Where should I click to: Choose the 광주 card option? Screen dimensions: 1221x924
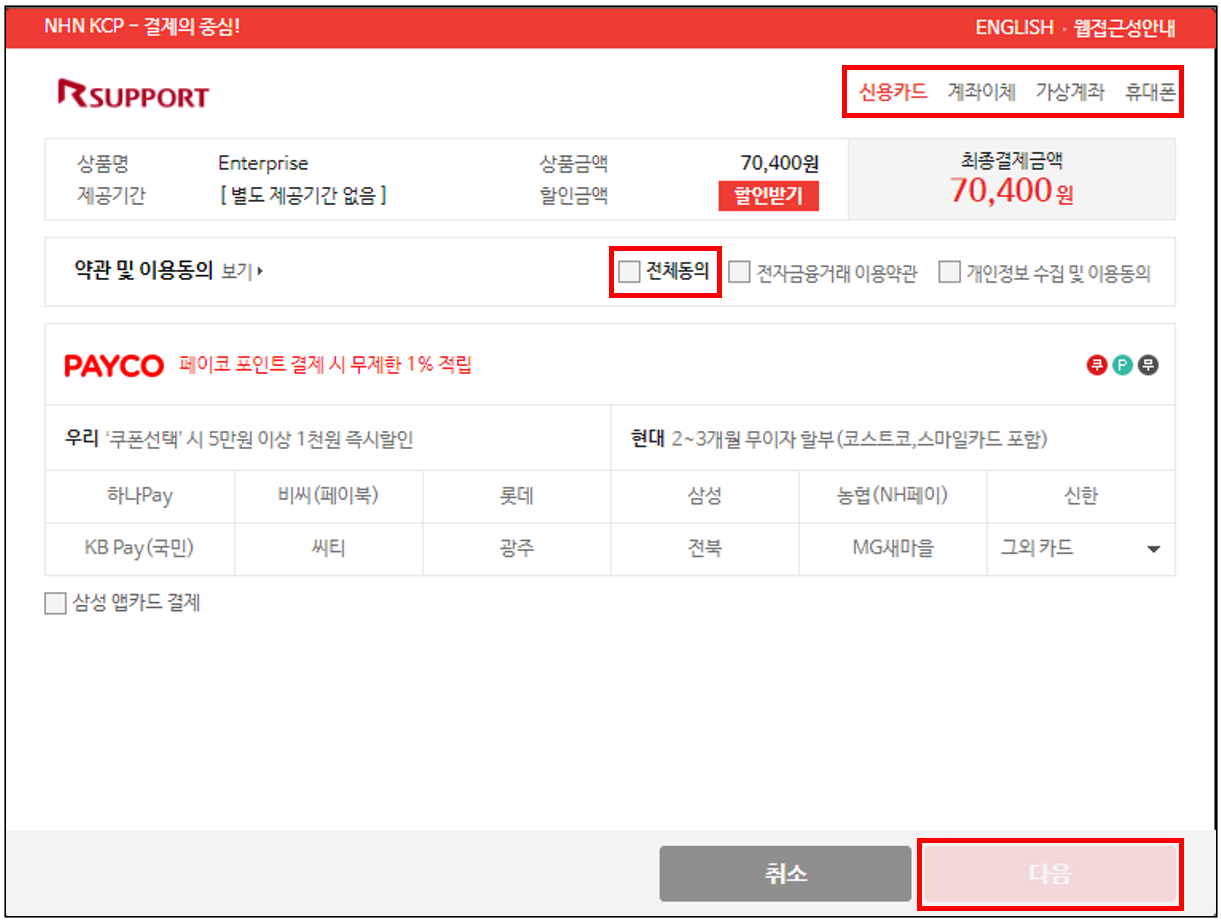pos(517,549)
